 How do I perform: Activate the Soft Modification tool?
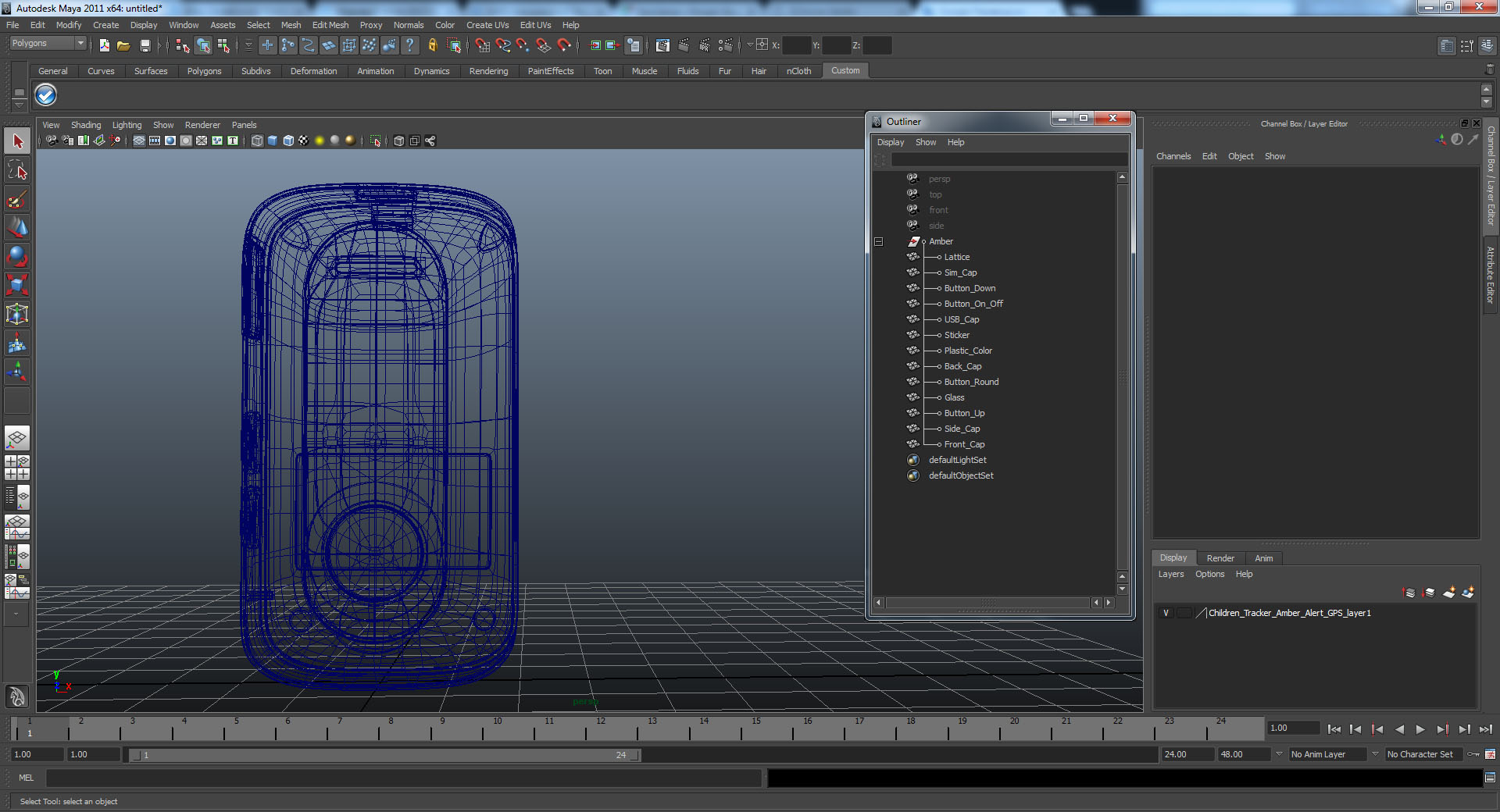17,343
